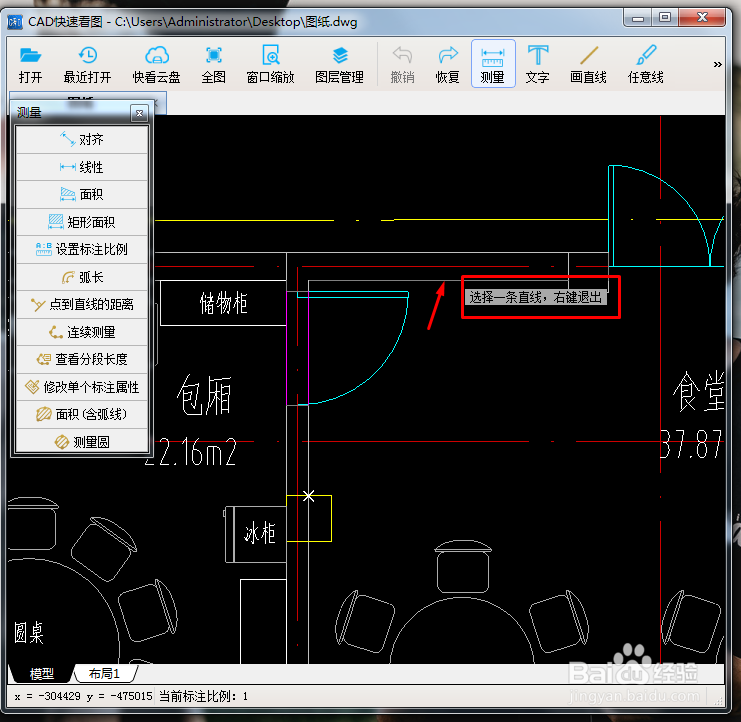Click the x y coordinate readout
Image resolution: width=741 pixels, height=722 pixels.
click(83, 696)
